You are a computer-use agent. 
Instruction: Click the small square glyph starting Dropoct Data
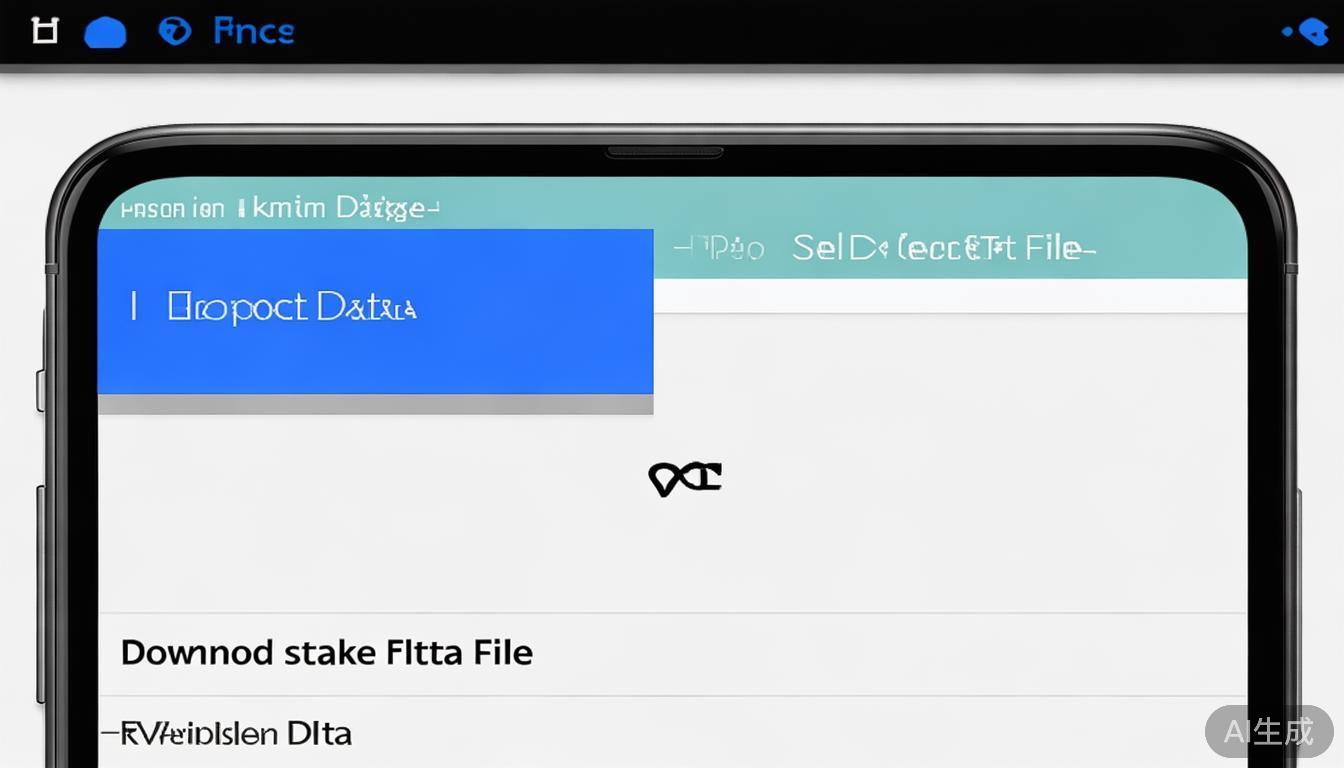click(x=178, y=306)
